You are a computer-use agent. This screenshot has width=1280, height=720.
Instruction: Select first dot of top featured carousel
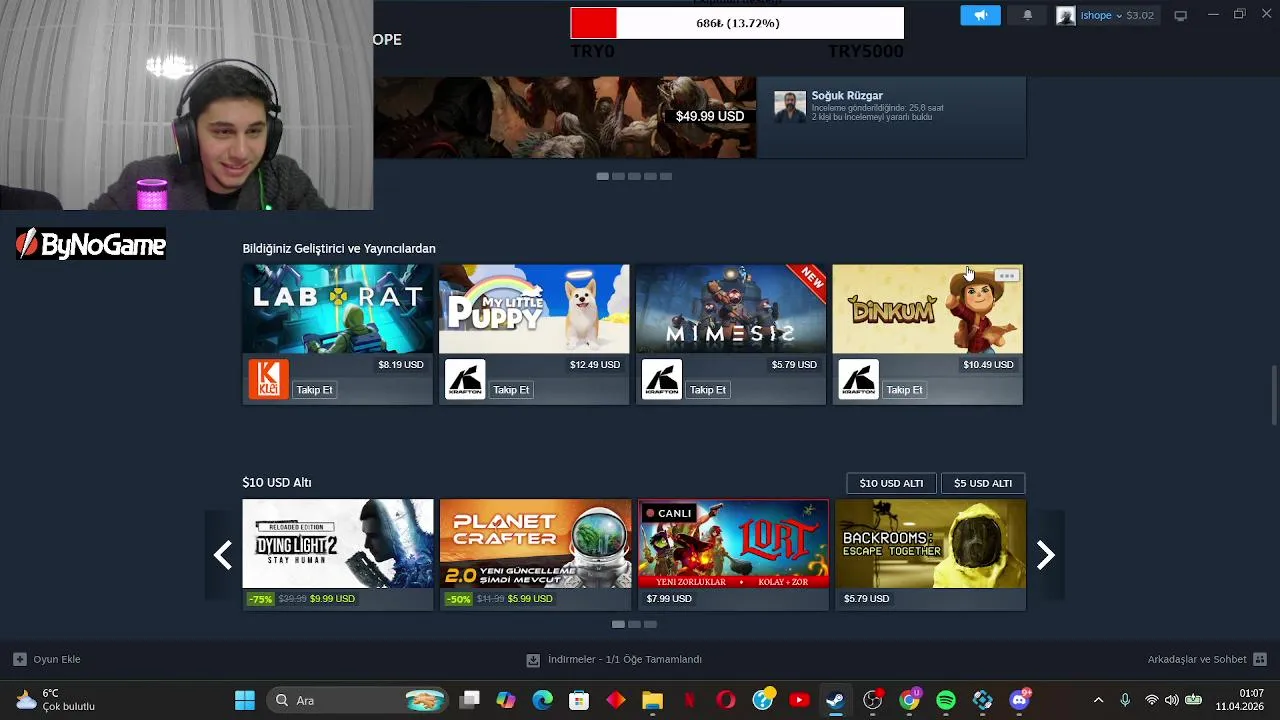click(602, 176)
